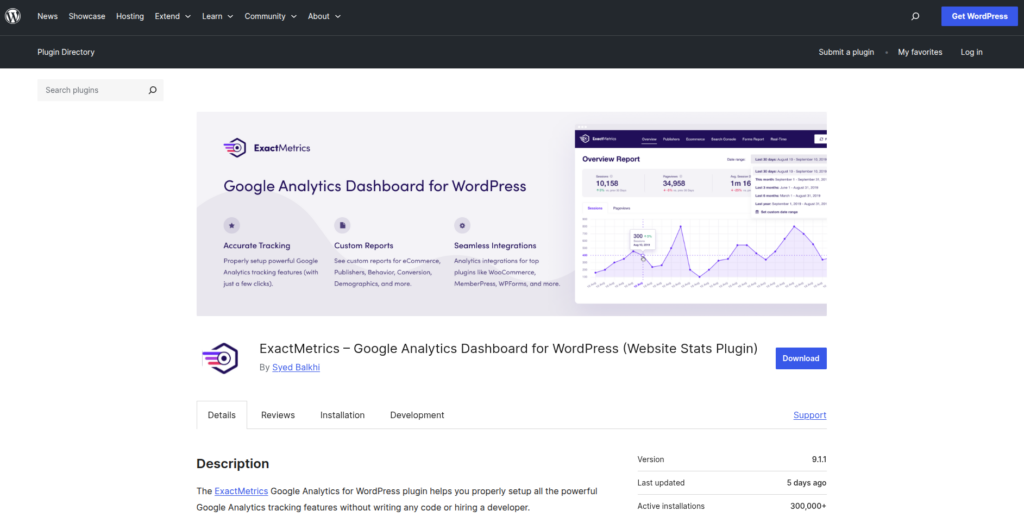Open My favorites link
Screen dimensions: 1024x517
920,52
